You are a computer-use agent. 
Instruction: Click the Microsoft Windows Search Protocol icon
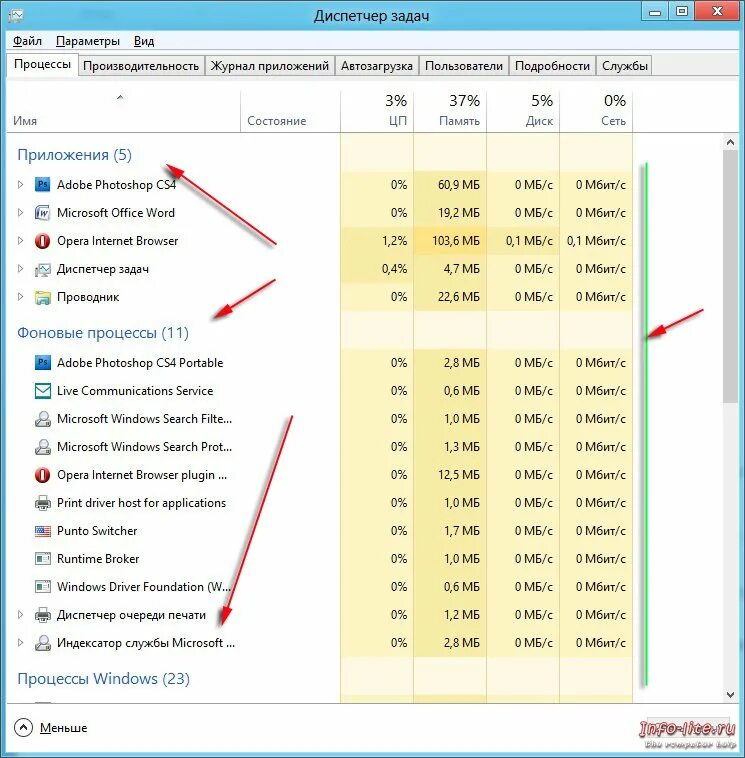[43, 447]
